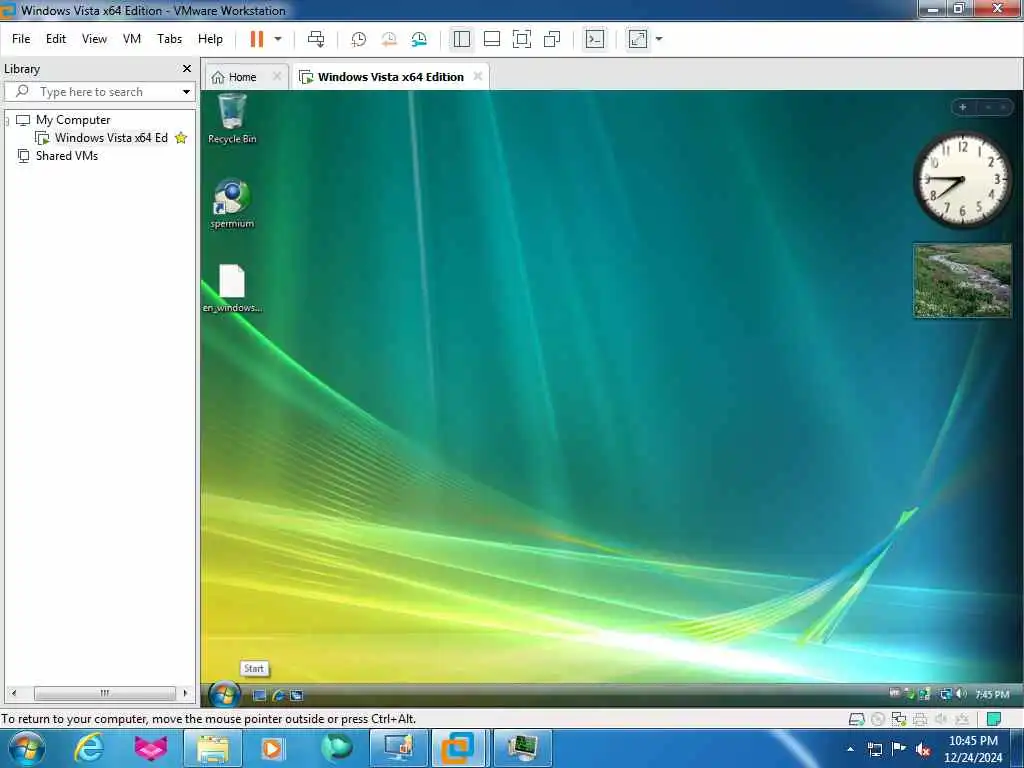Switch to VMware Workstation taskbar button

pyautogui.click(x=457, y=748)
